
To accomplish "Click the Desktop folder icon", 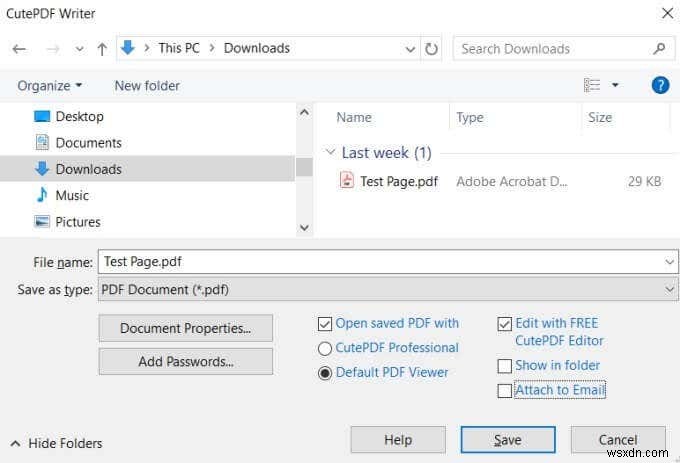I will tap(42, 116).
